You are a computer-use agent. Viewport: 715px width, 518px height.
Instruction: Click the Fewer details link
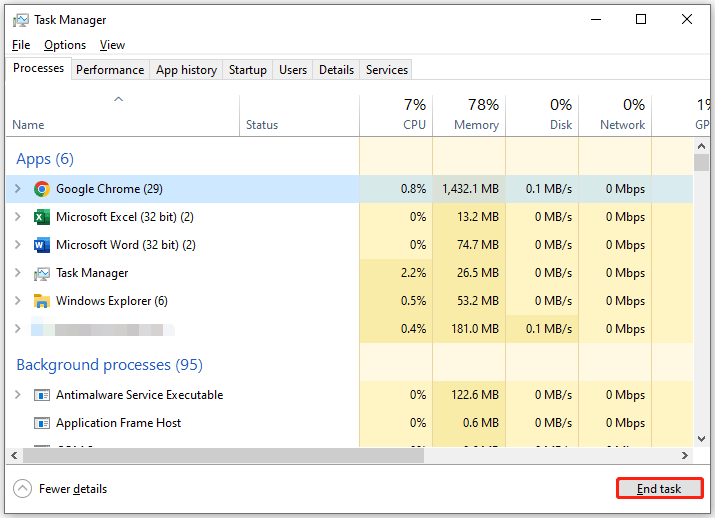tap(73, 489)
